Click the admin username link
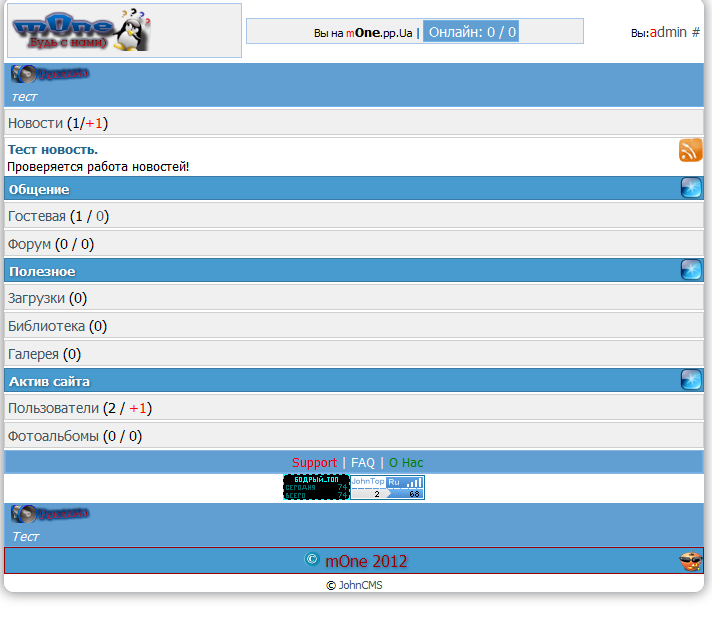Screen dimensions: 712x618 click(x=668, y=32)
